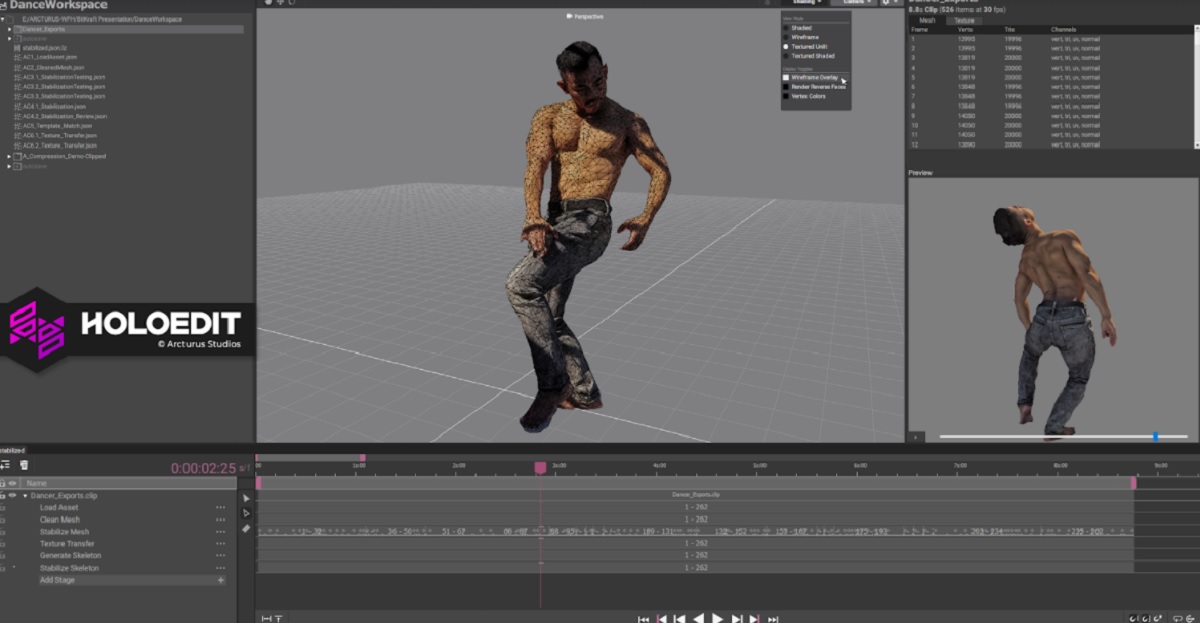This screenshot has height=623, width=1200.
Task: Expand the Dancer_Exports tree node
Action: click(10, 29)
